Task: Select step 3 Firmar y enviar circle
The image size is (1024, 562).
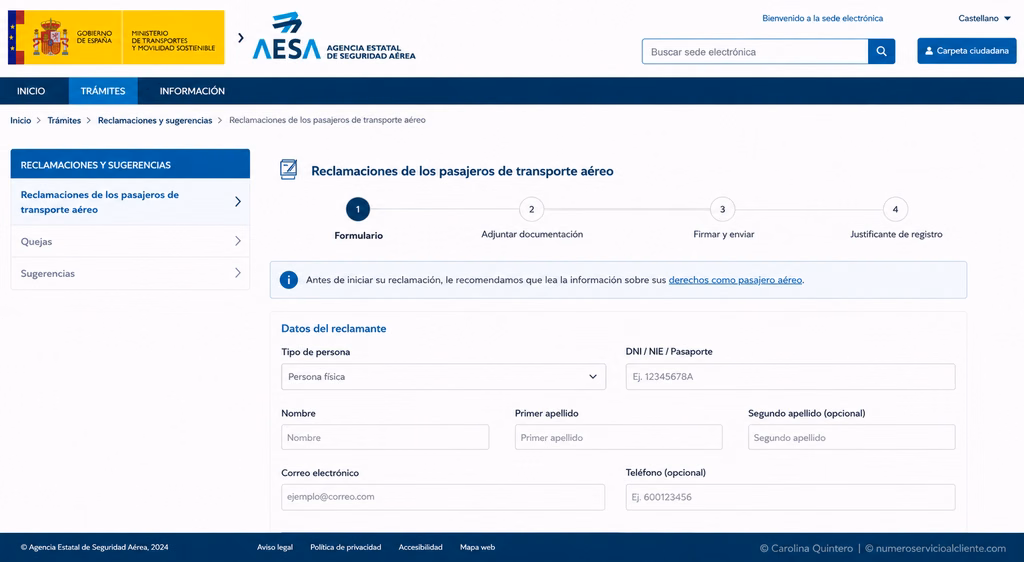Action: pos(722,210)
